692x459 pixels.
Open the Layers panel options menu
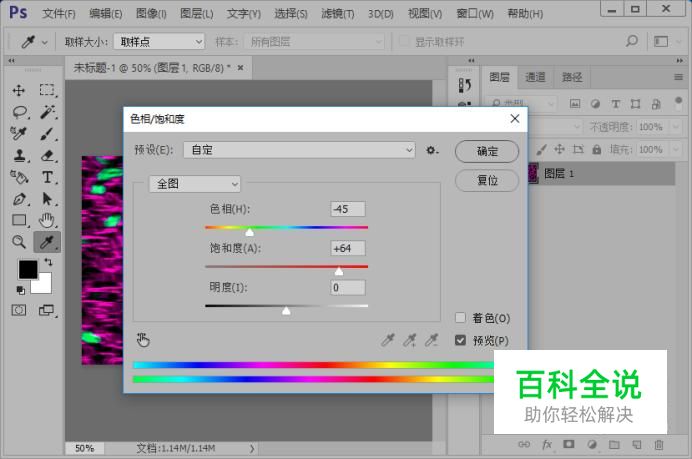click(x=678, y=77)
